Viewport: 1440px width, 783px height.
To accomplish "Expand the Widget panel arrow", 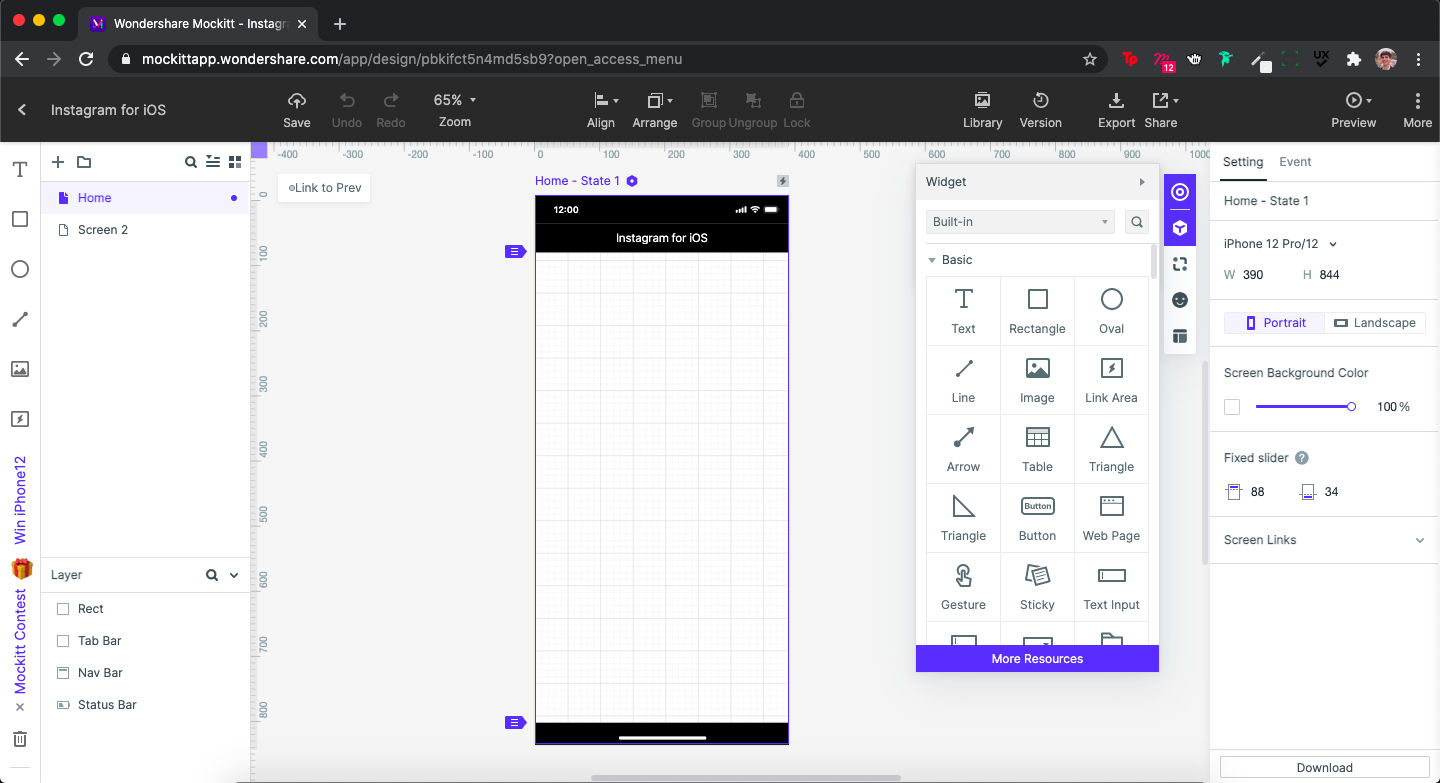I will coord(1142,182).
